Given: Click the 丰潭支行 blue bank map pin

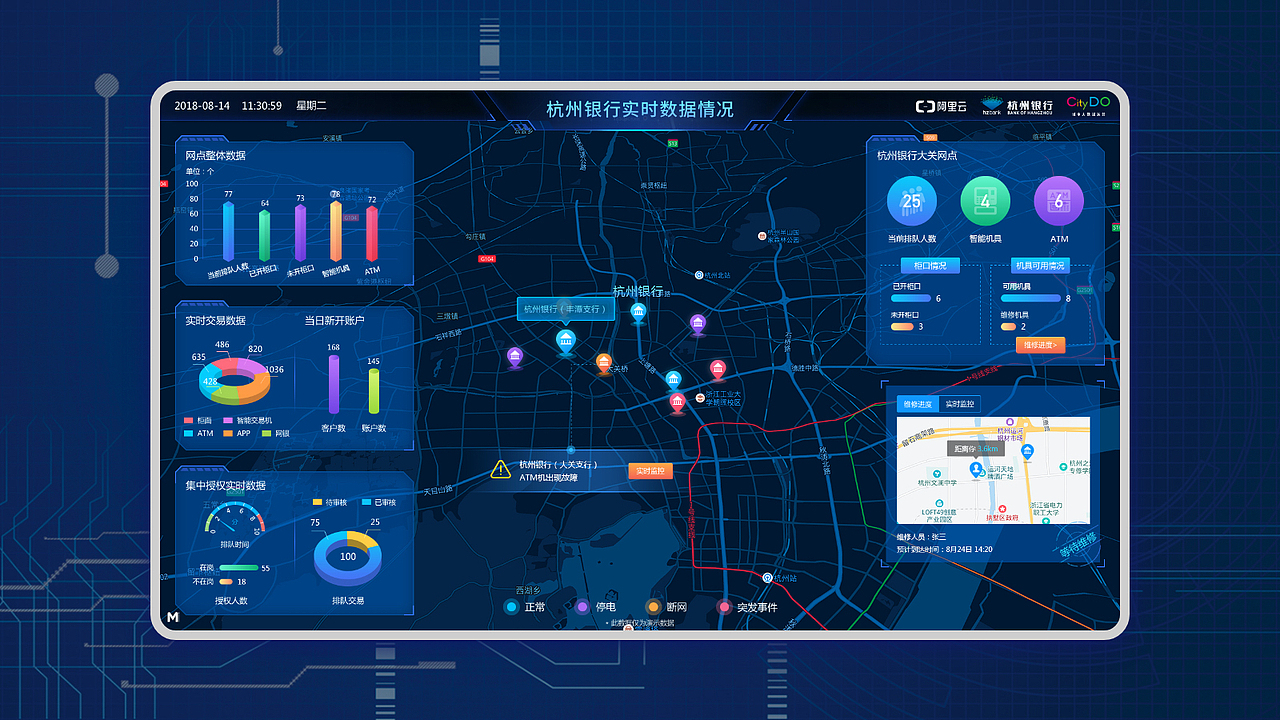Looking at the screenshot, I should click(566, 343).
